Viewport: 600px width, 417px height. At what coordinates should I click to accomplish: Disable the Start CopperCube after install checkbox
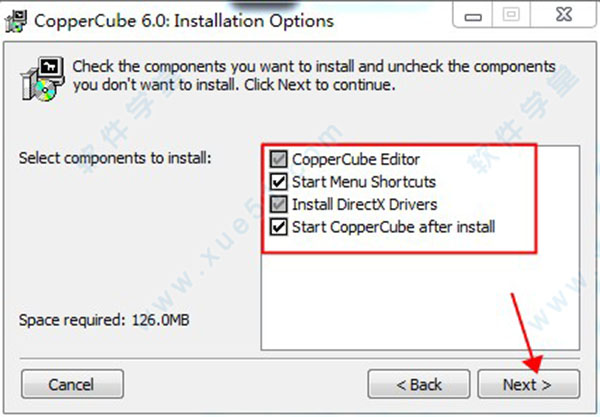(278, 227)
